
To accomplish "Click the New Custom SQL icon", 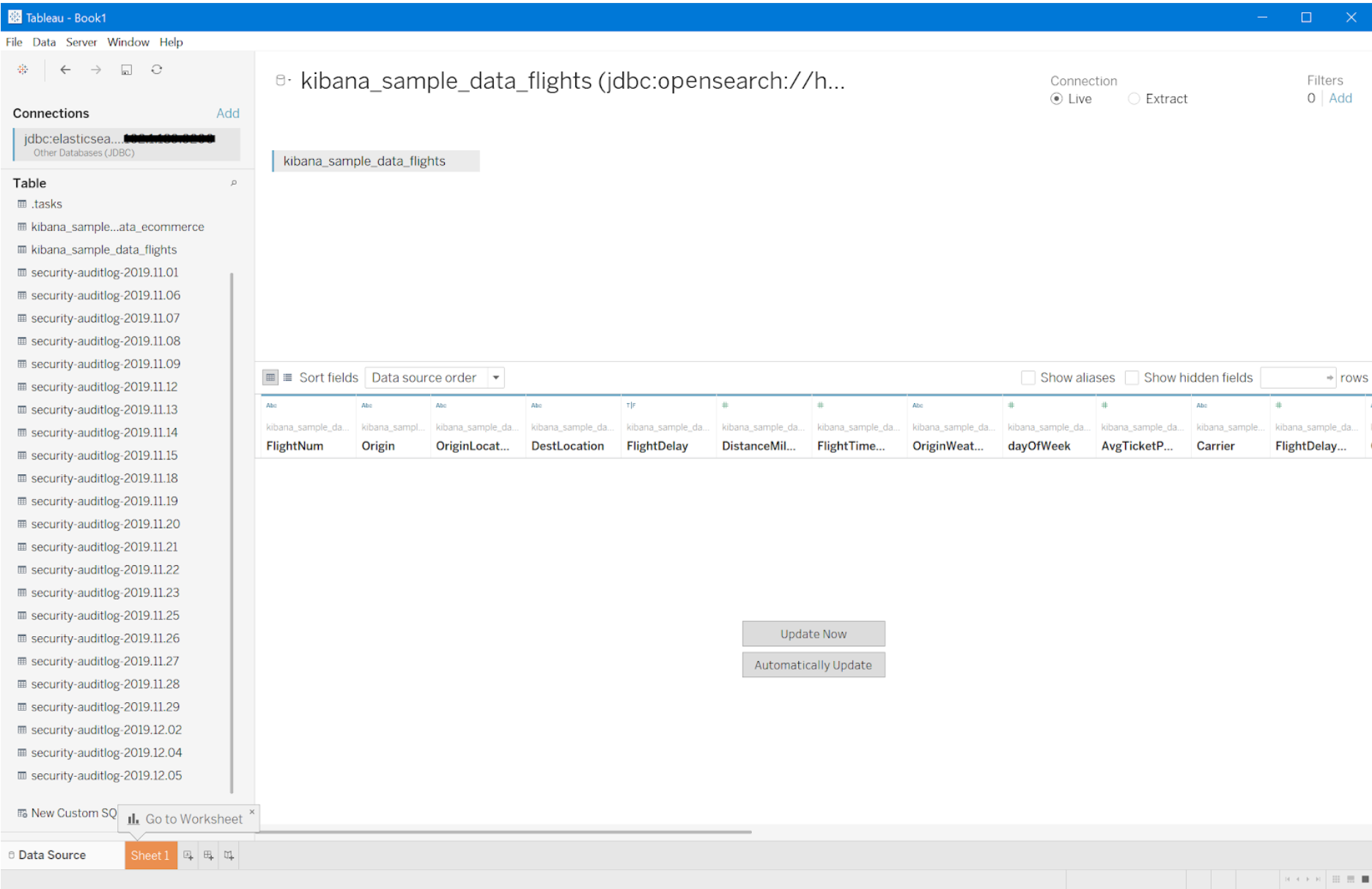I will coord(22,814).
